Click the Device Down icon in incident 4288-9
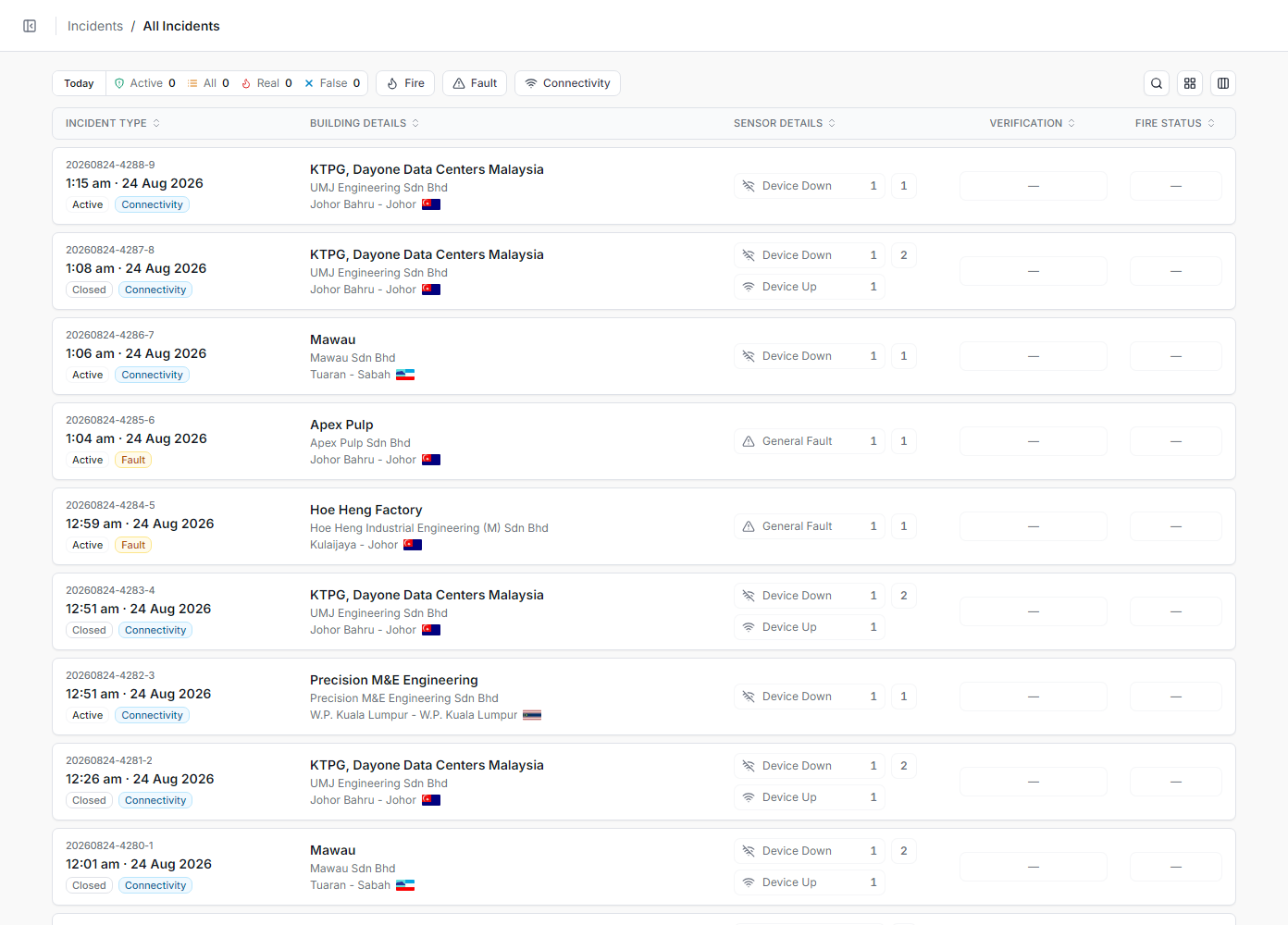1288x925 pixels. click(x=749, y=186)
